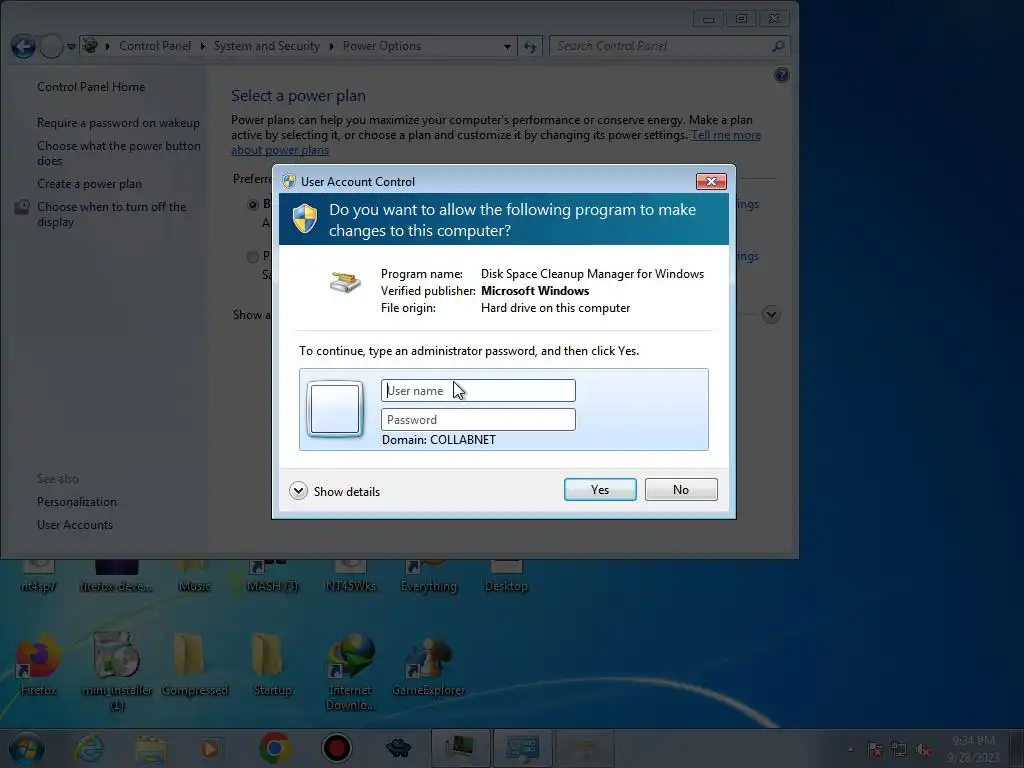Select the second power plan radio button
Screen dimensions: 1024x768
point(253,256)
